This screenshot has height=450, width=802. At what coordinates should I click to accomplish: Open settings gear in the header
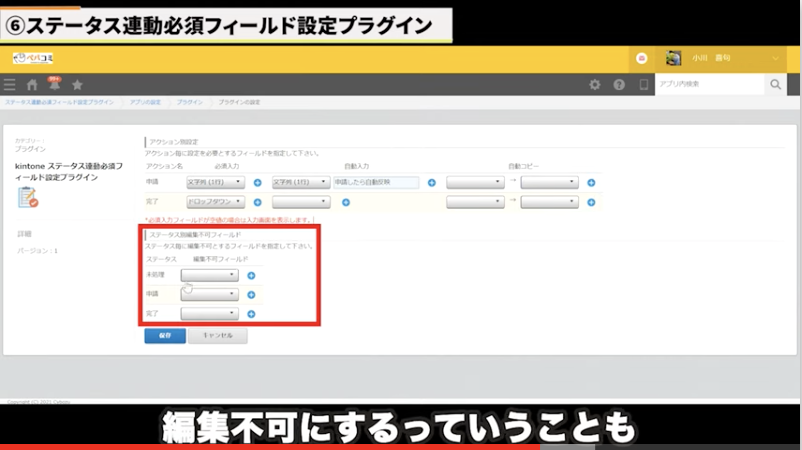(x=595, y=85)
